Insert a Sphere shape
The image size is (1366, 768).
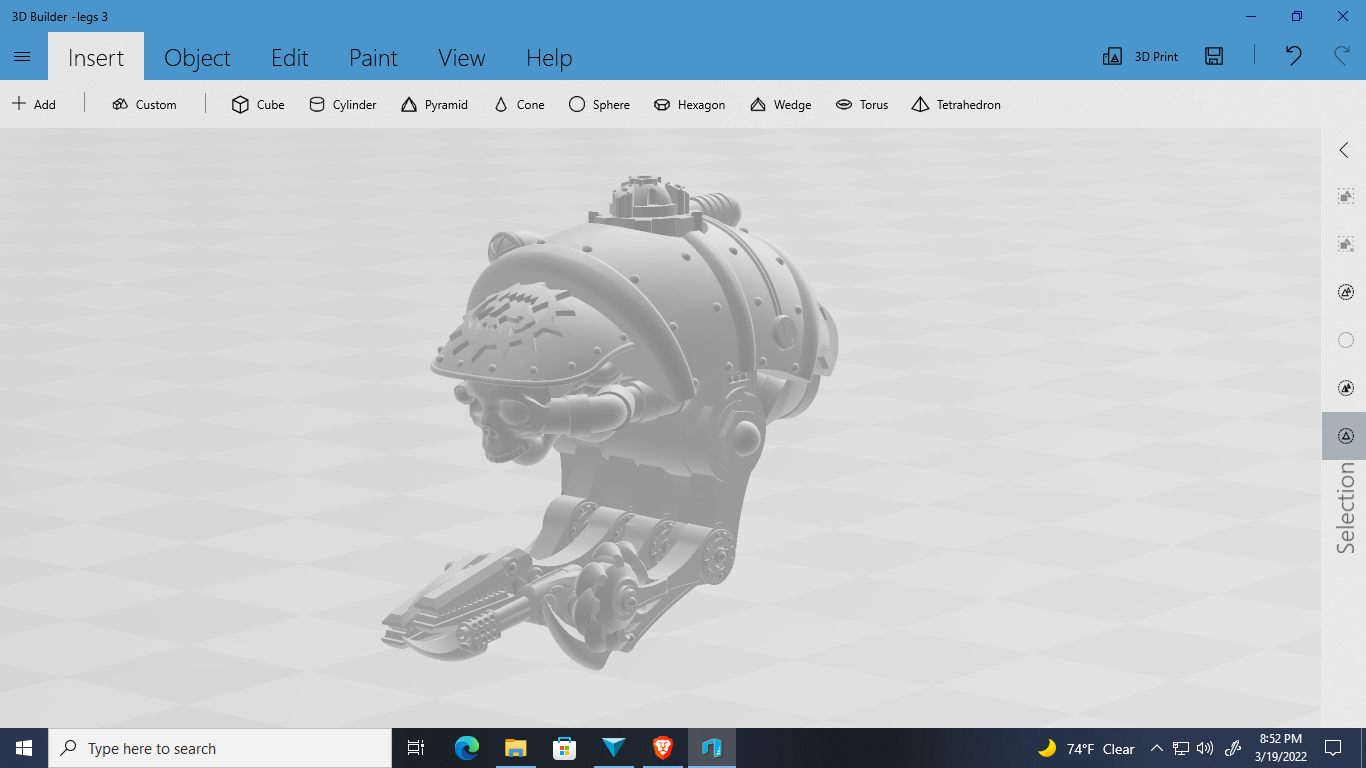point(599,104)
